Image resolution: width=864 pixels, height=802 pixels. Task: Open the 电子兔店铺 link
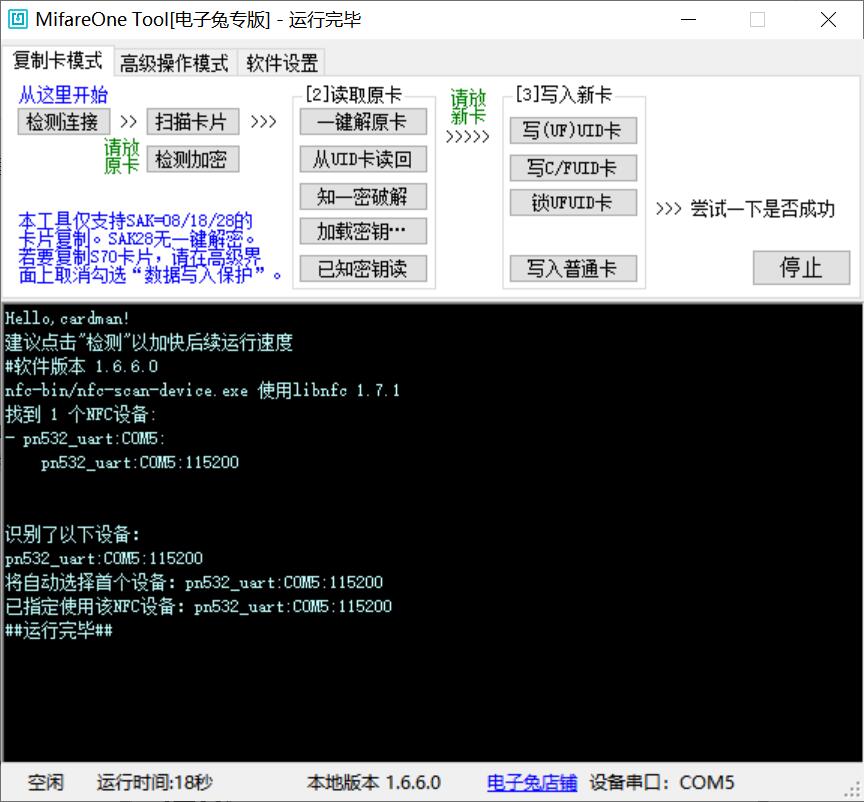532,783
